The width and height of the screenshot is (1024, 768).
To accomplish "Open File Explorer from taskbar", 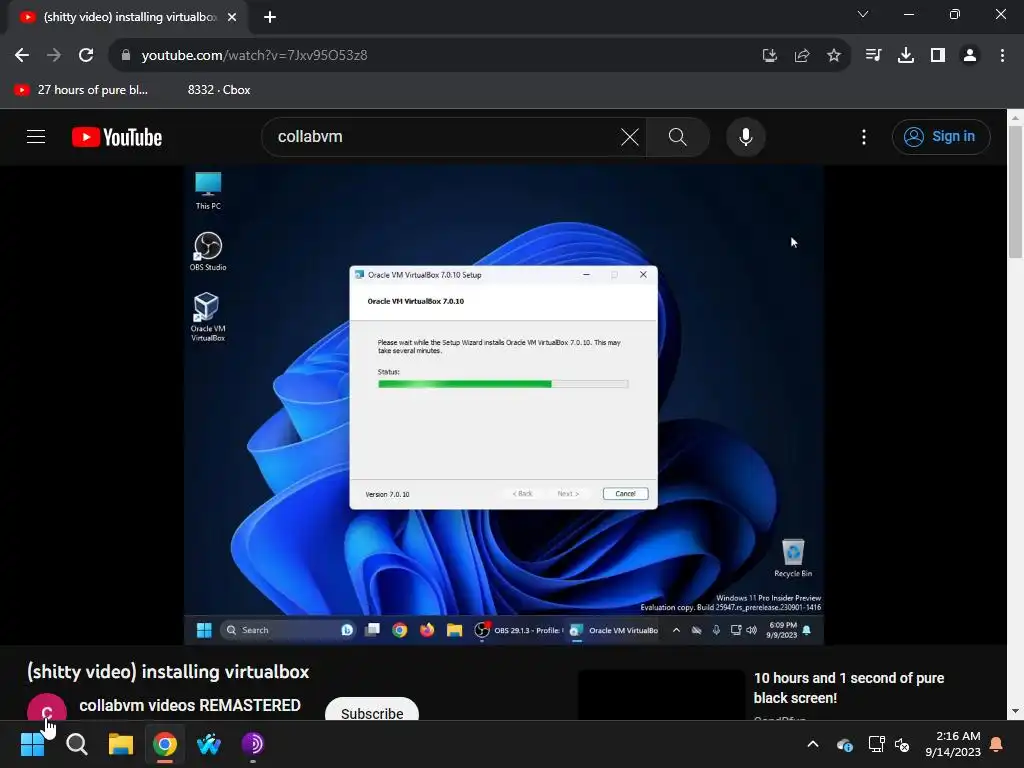I will [x=121, y=744].
